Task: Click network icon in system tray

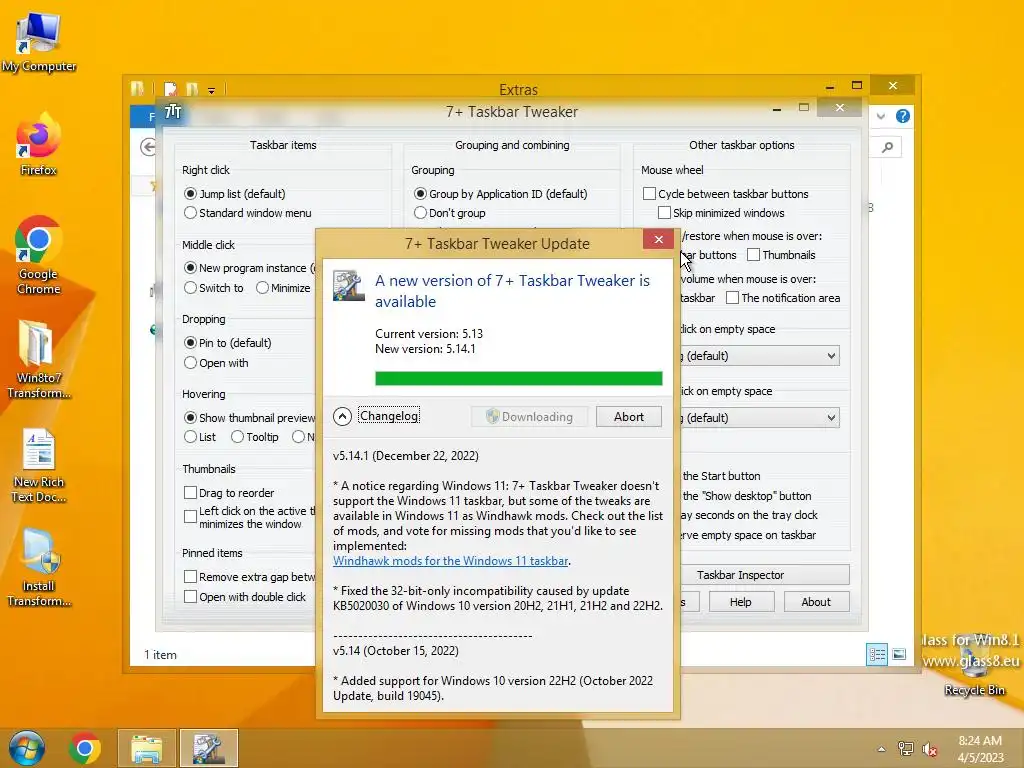Action: [x=905, y=749]
